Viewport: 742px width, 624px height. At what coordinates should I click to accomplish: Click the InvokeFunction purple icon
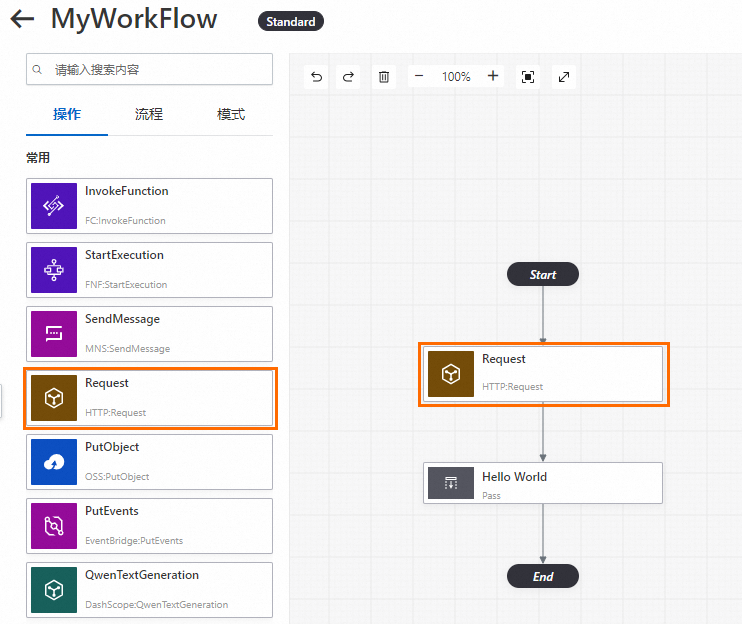[54, 206]
